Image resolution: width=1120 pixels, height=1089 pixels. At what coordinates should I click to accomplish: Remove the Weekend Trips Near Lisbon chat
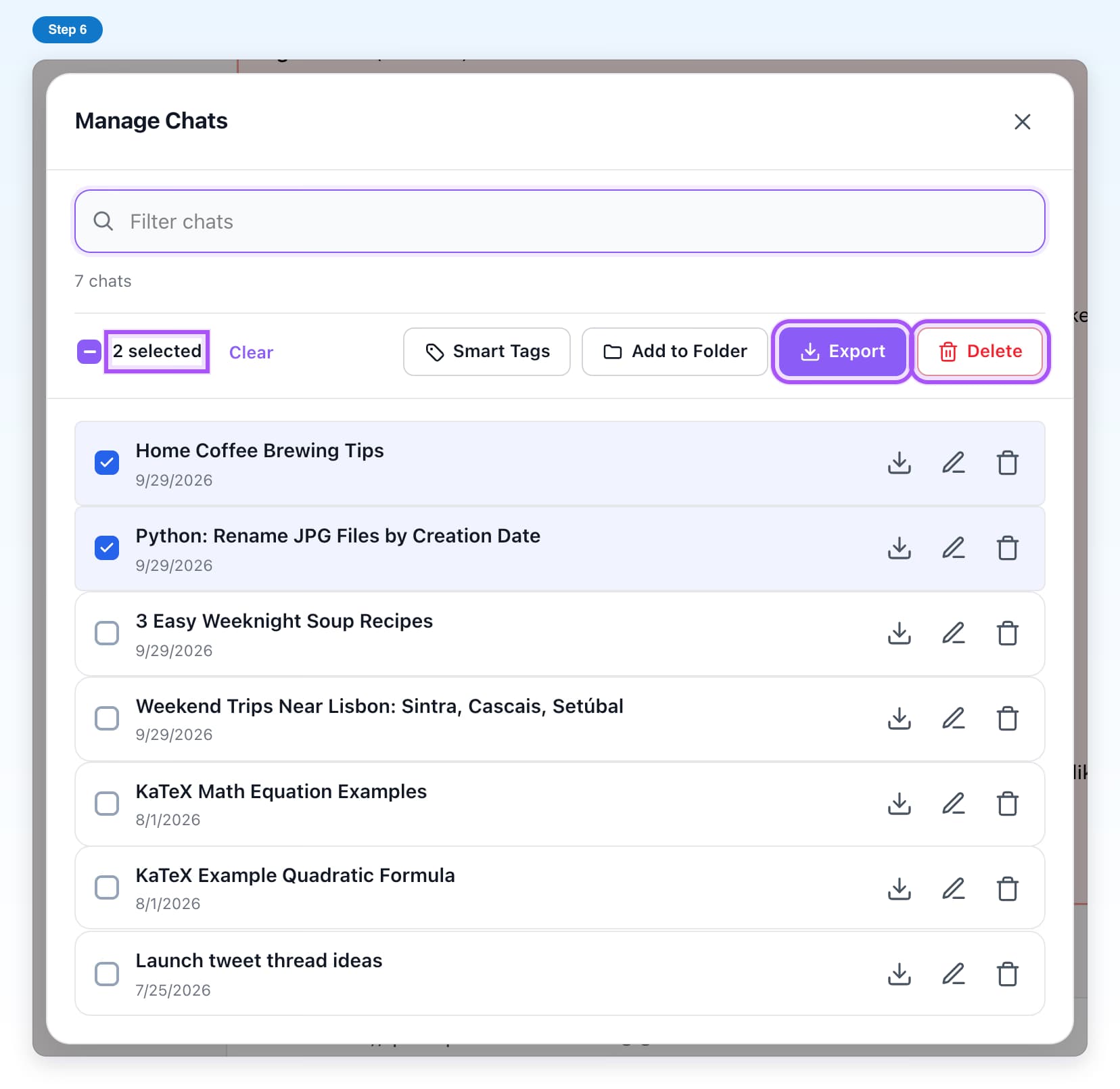click(x=1008, y=719)
